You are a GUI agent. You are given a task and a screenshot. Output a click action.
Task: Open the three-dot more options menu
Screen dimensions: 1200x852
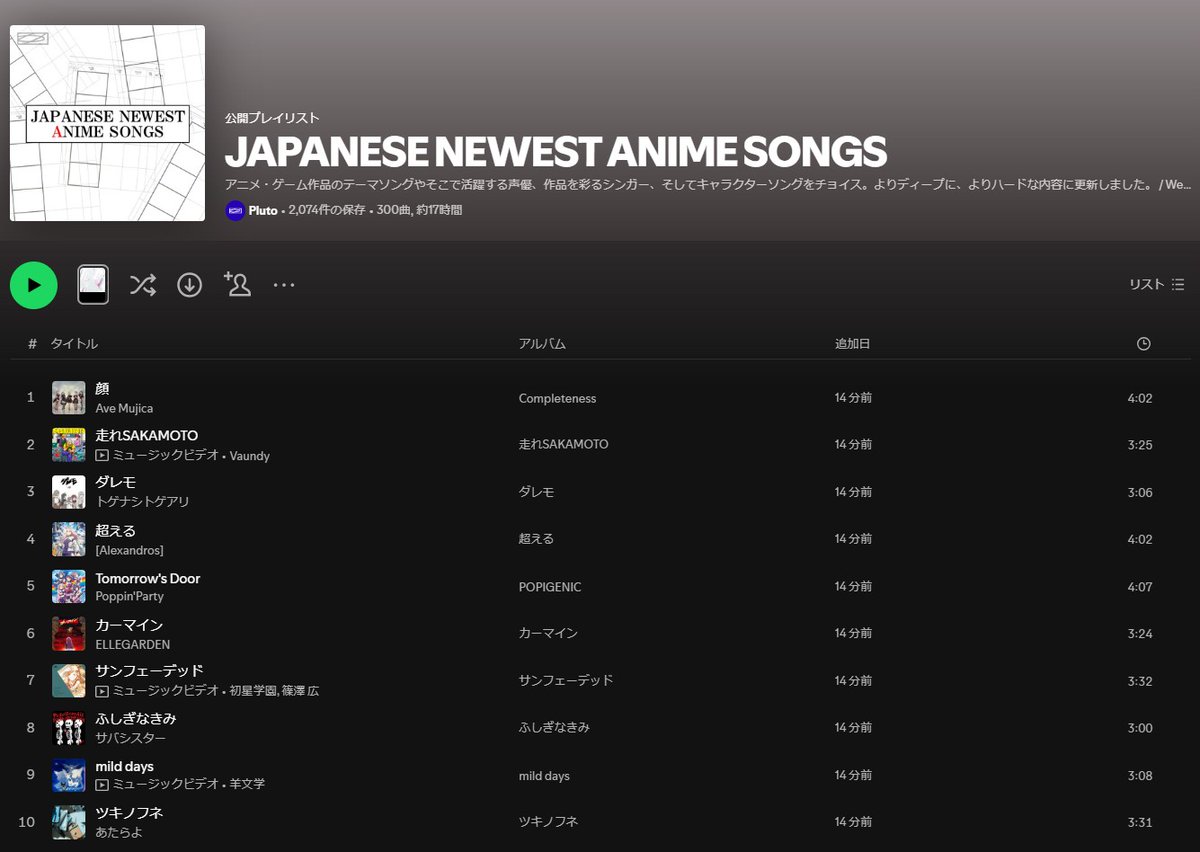click(x=284, y=285)
